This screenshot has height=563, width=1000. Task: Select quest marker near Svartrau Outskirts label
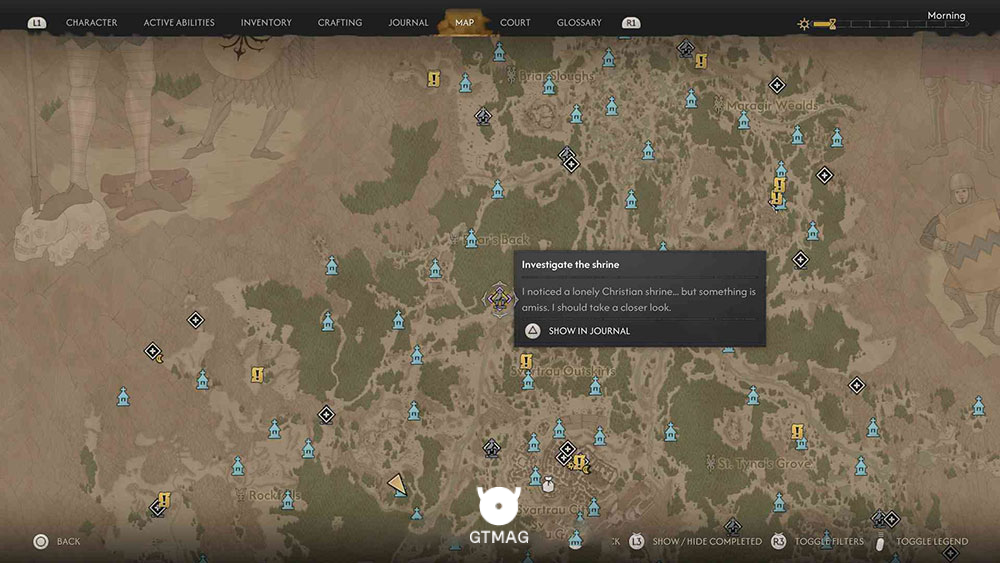click(526, 362)
